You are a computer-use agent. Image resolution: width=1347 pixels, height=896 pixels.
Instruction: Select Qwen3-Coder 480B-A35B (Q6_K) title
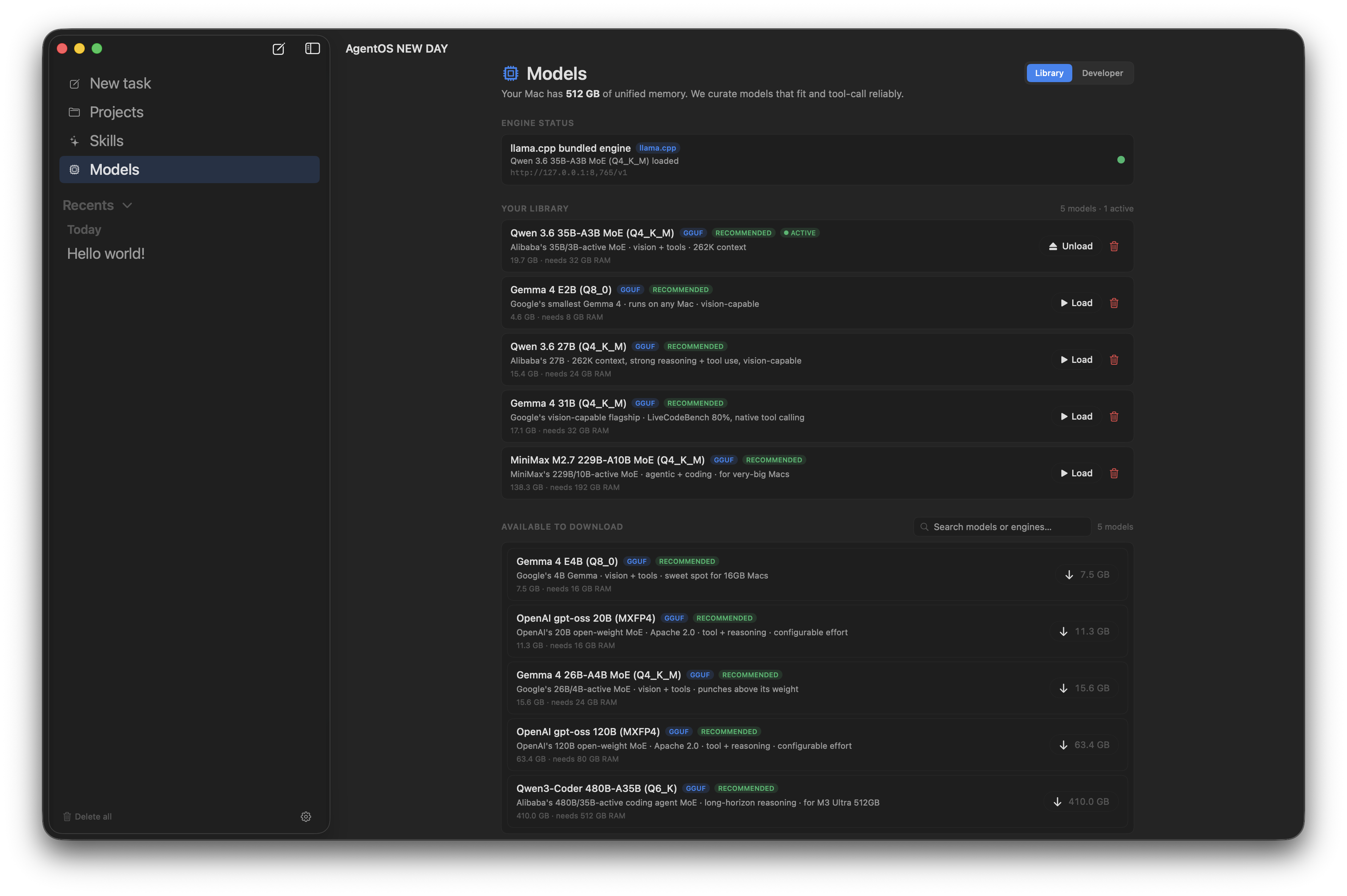tap(596, 788)
